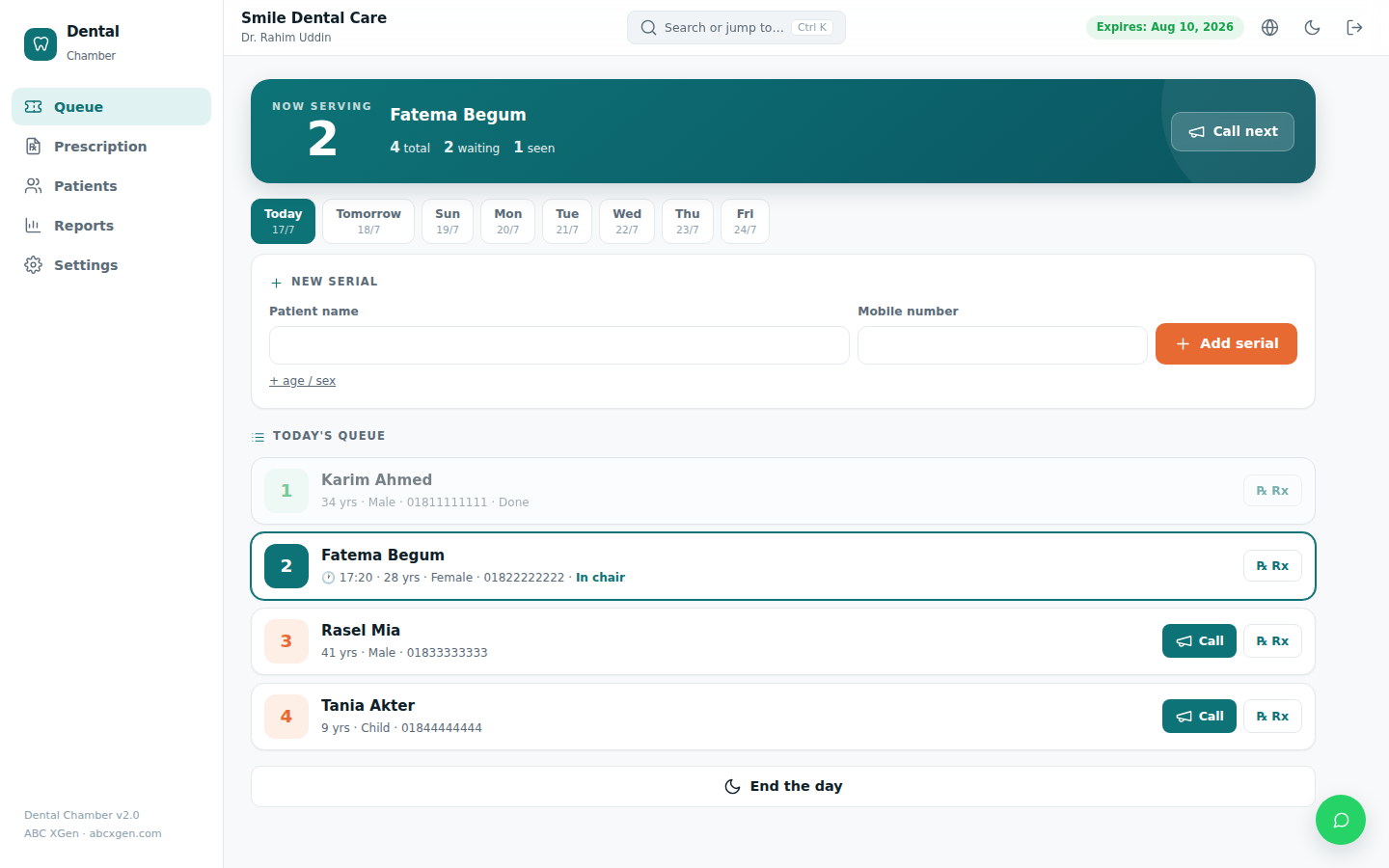This screenshot has width=1389, height=868.
Task: Select the Sun 19/7 tab
Action: pyautogui.click(x=448, y=221)
